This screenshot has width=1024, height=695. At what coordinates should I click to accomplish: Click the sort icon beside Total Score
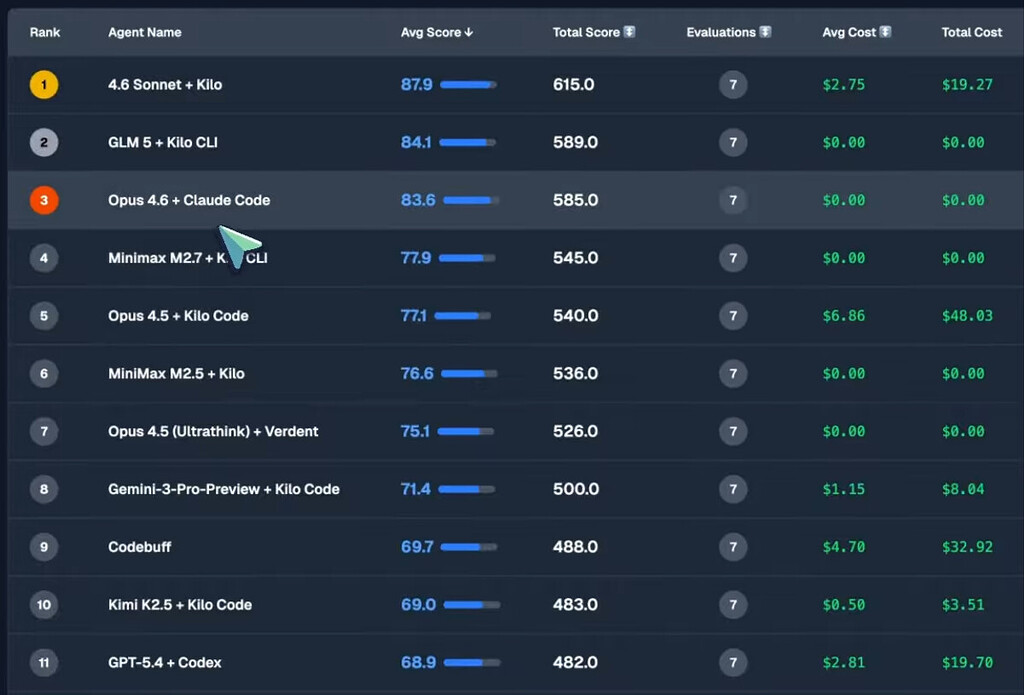point(630,32)
